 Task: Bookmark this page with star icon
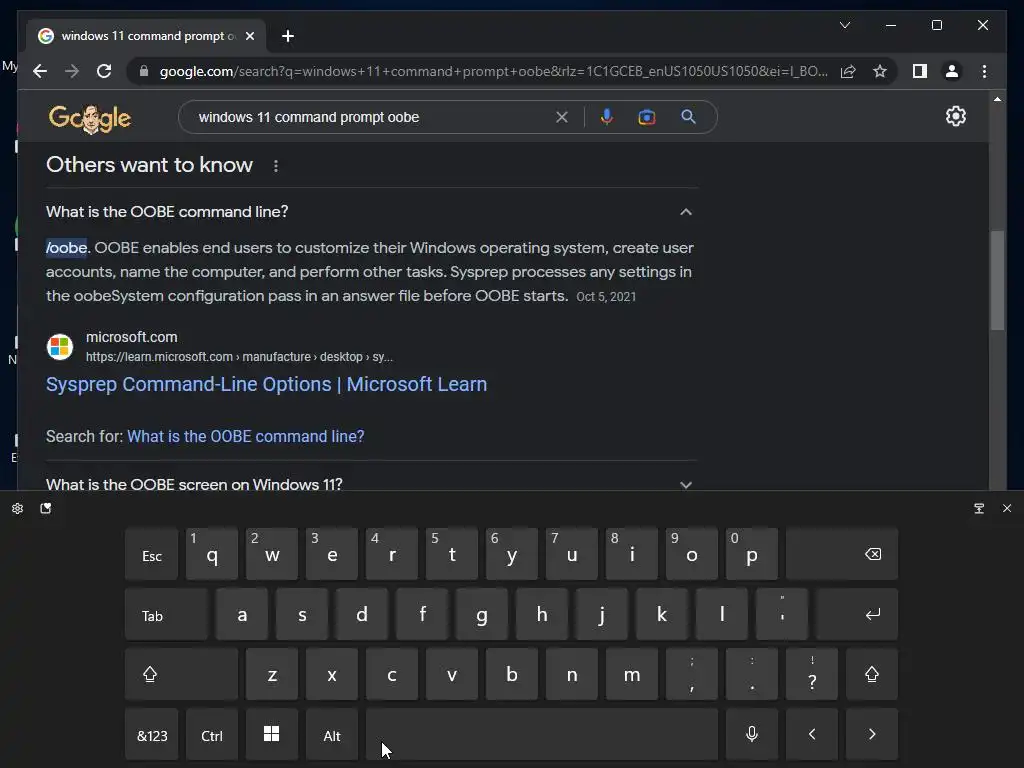click(880, 71)
